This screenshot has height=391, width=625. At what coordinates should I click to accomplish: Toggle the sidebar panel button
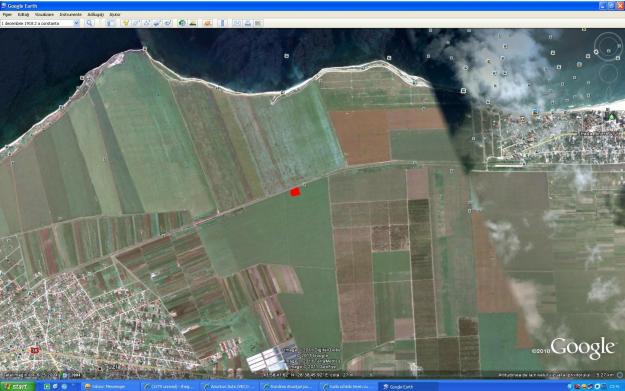[110, 23]
